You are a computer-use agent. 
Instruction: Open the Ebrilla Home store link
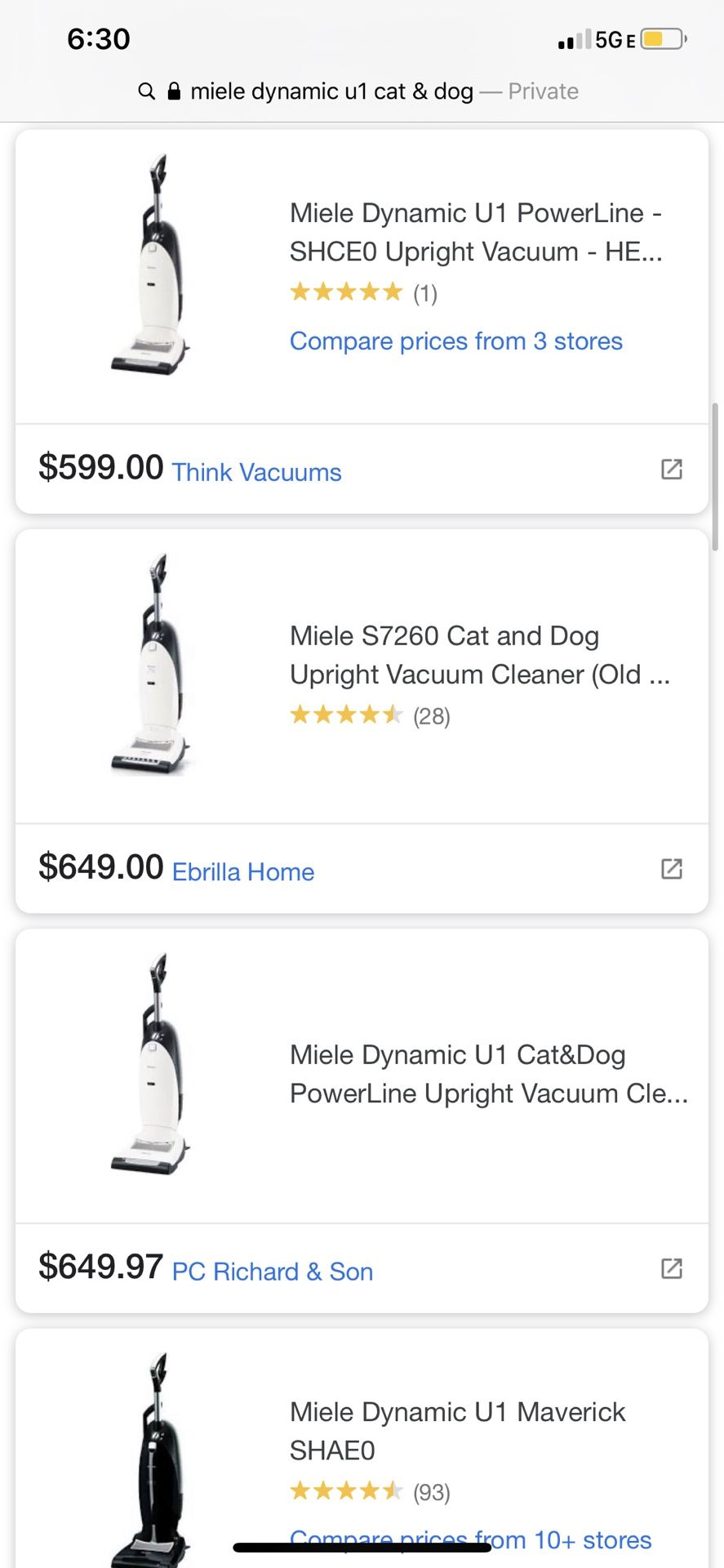tap(243, 871)
